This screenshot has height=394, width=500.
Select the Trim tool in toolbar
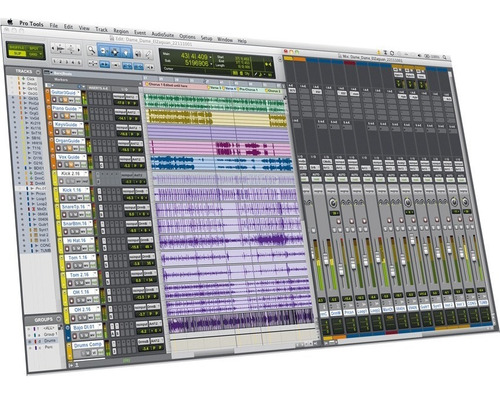[103, 51]
